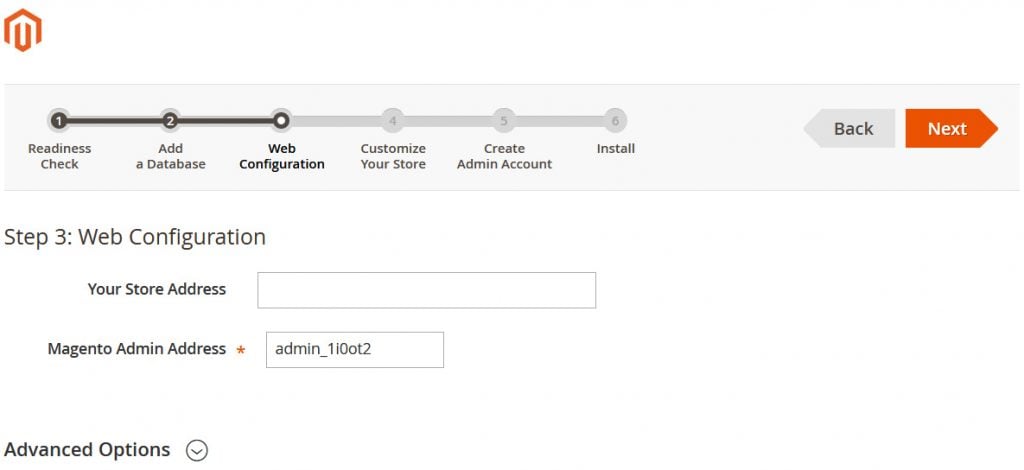Image resolution: width=1024 pixels, height=470 pixels.
Task: Click the Magento Admin Address input field
Action: (x=354, y=350)
